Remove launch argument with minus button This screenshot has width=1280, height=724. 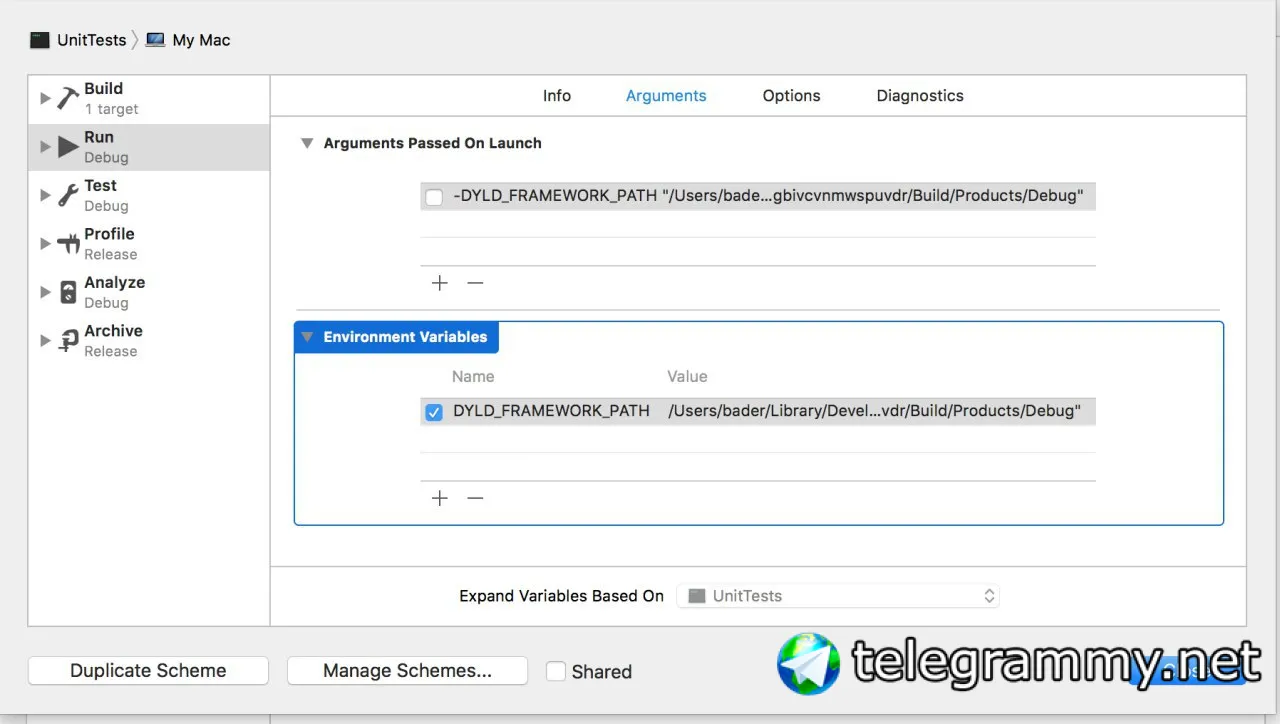click(x=475, y=283)
